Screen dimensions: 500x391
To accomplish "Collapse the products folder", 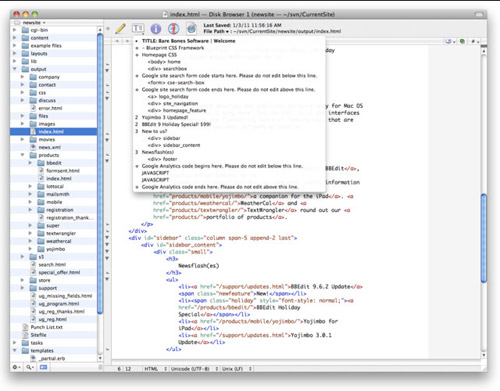I will (x=22, y=155).
